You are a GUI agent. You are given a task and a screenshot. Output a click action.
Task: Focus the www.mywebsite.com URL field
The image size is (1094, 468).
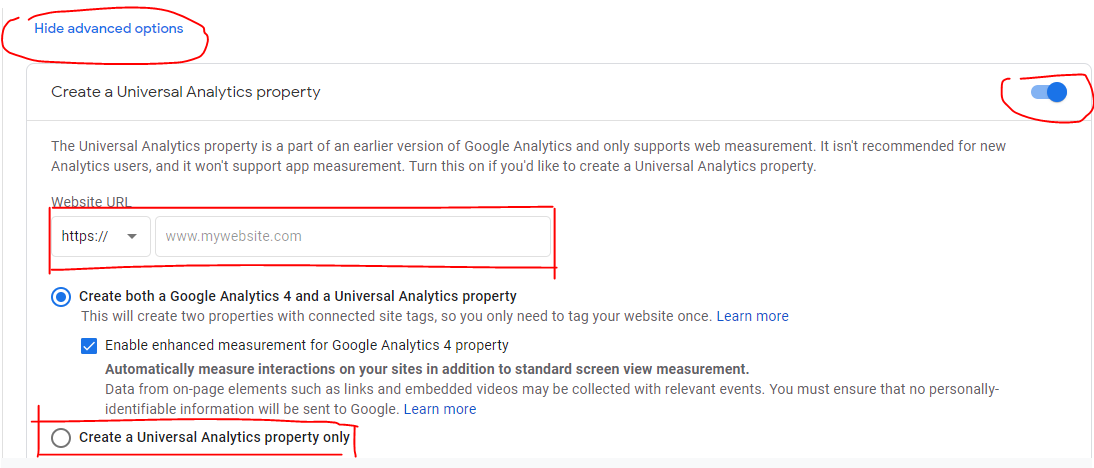(x=352, y=236)
